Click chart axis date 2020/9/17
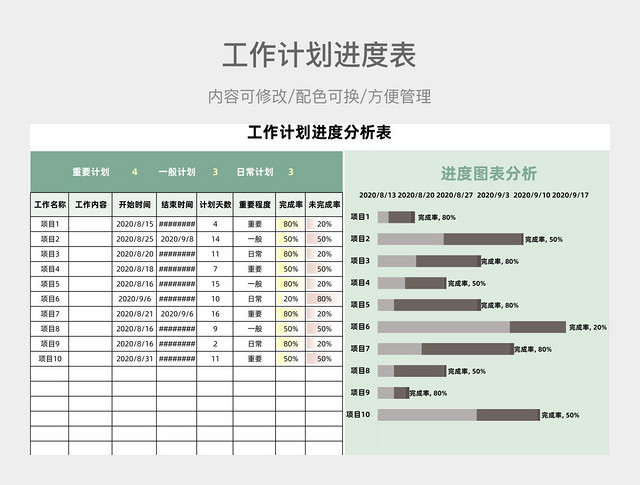Screen dimensions: 640x485 tap(570, 195)
